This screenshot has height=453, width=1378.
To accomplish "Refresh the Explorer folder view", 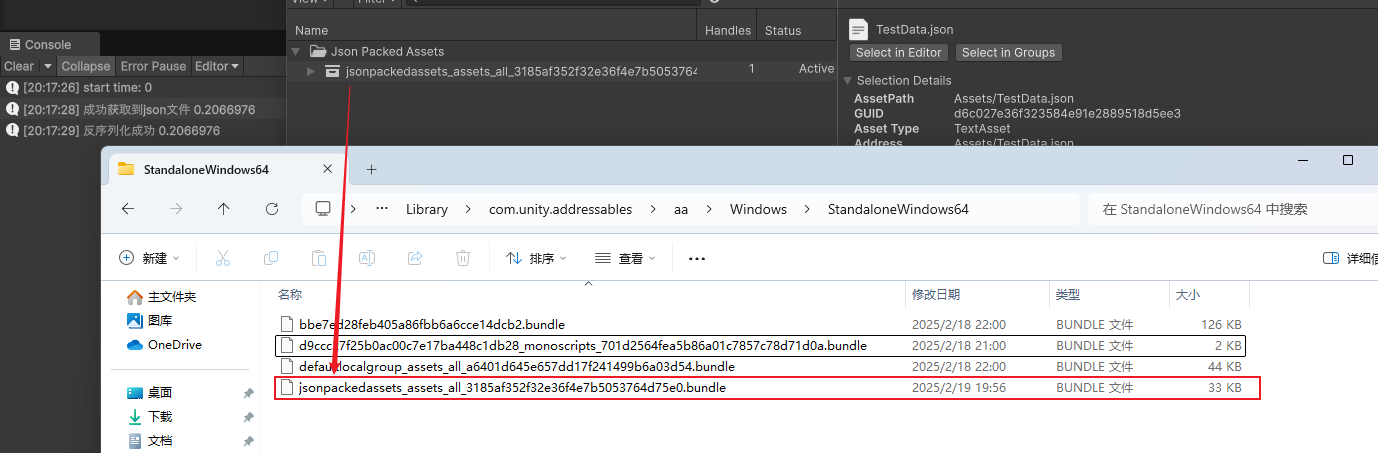I will (272, 209).
